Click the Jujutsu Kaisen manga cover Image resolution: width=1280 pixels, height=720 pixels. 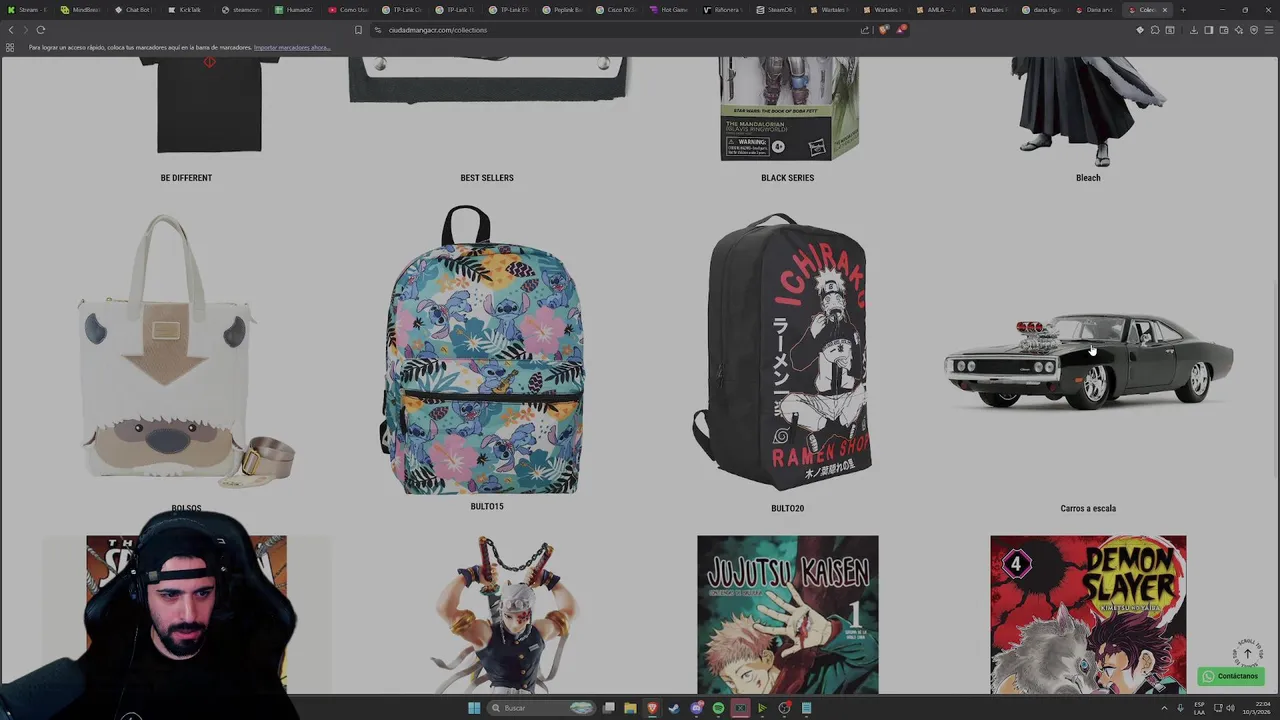click(788, 614)
